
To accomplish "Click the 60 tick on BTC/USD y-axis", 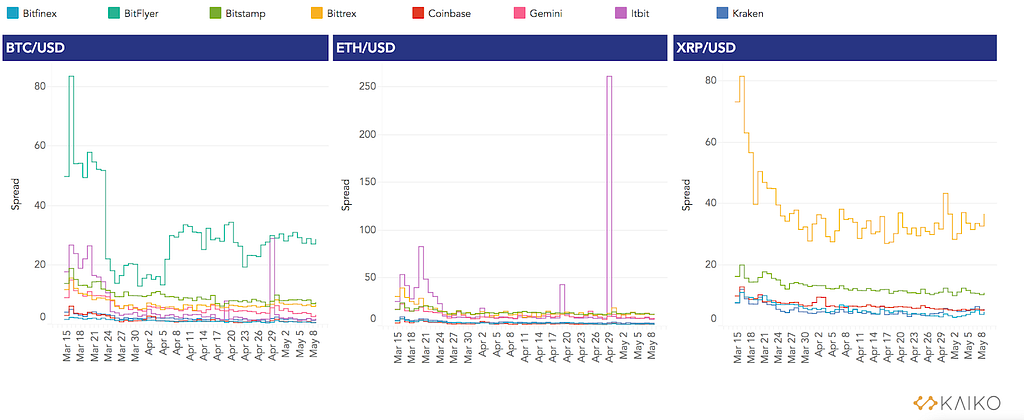I will 40,146.
